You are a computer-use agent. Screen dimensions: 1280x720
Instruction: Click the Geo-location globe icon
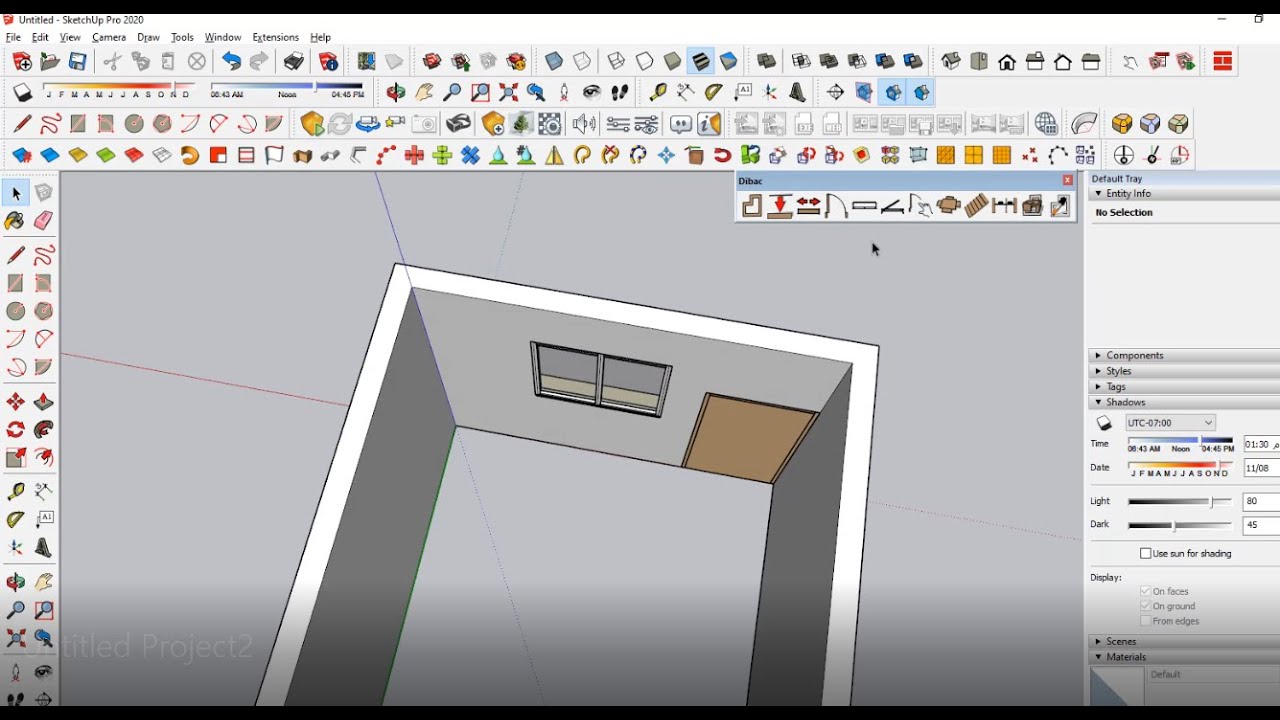pyautogui.click(x=1046, y=124)
